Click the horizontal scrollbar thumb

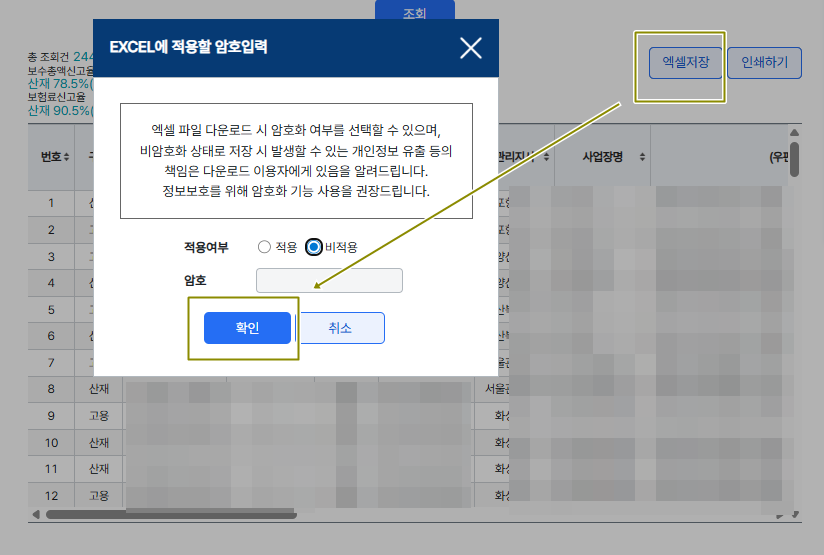[171, 515]
